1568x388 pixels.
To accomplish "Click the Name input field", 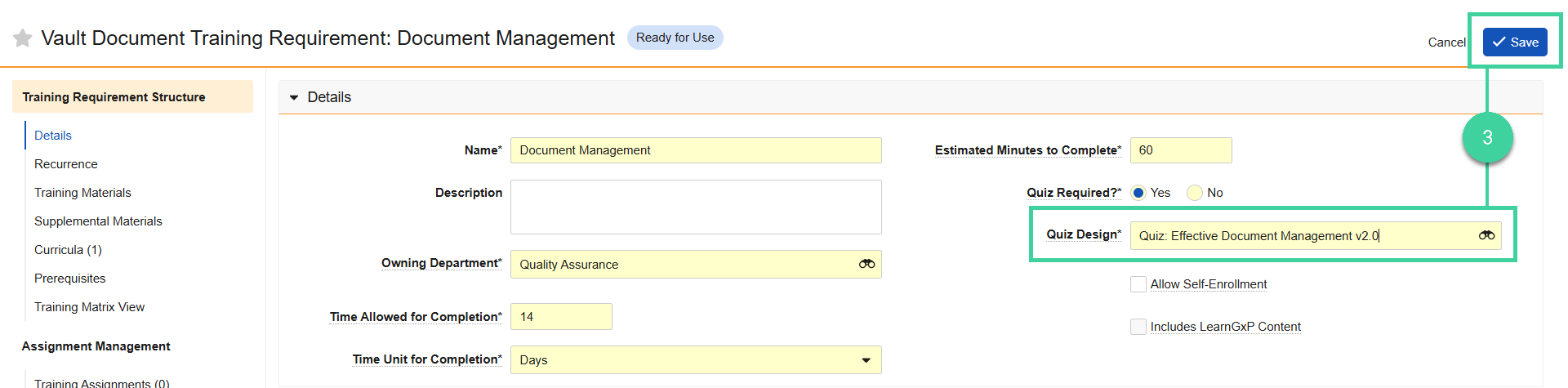I will pos(696,150).
